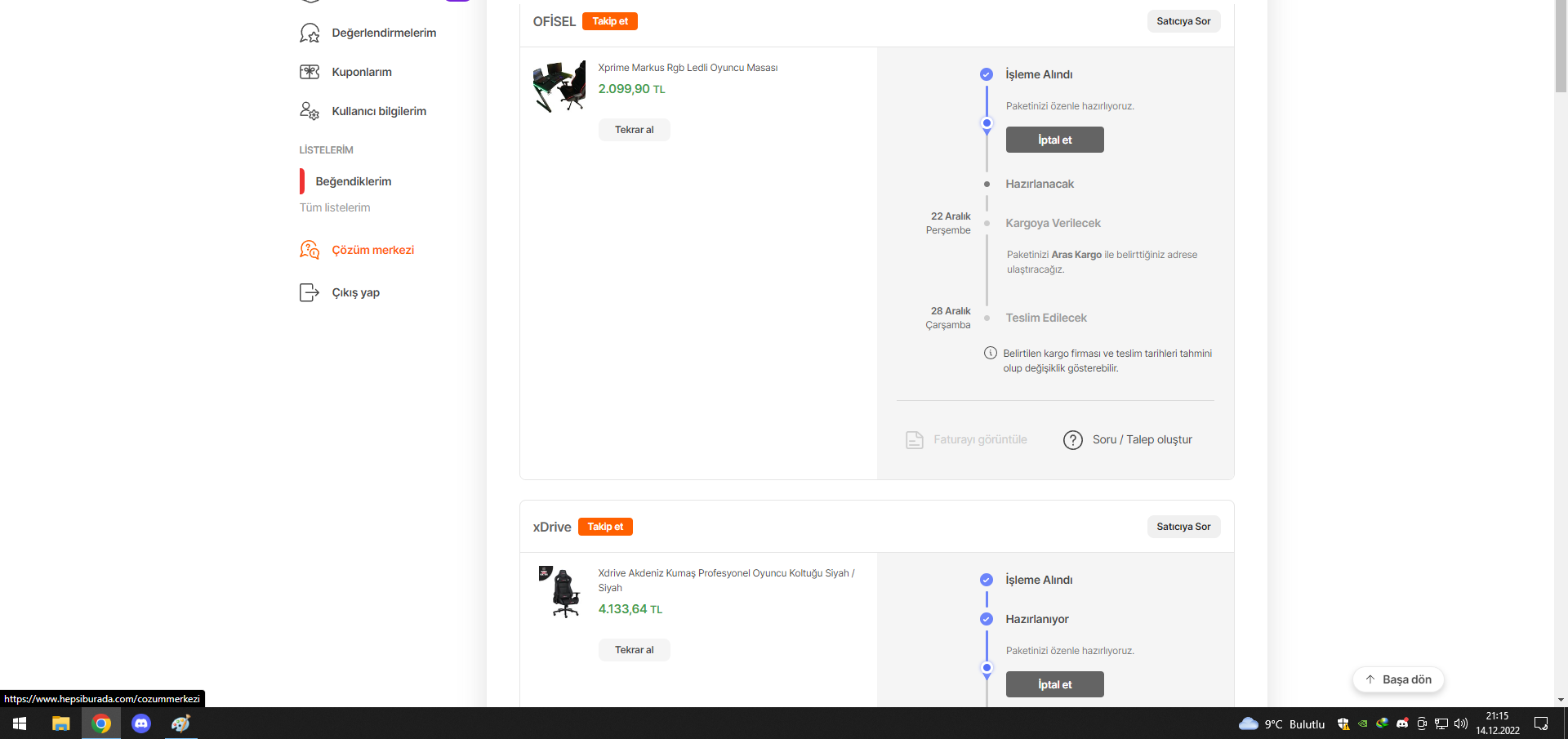The height and width of the screenshot is (739, 1568).
Task: Follow the xDrive seller with Takip et
Action: point(605,527)
